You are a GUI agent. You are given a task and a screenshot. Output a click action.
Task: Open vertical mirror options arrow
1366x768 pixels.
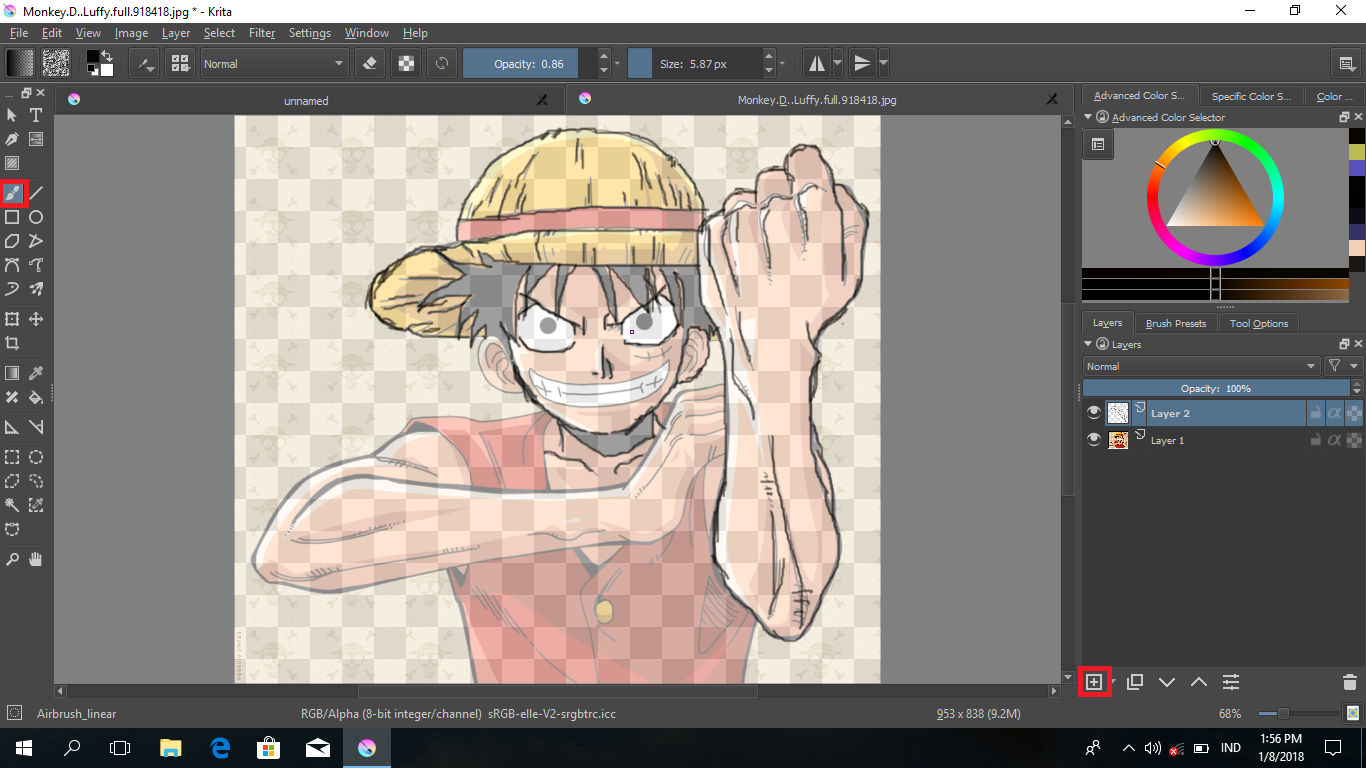pyautogui.click(x=884, y=63)
